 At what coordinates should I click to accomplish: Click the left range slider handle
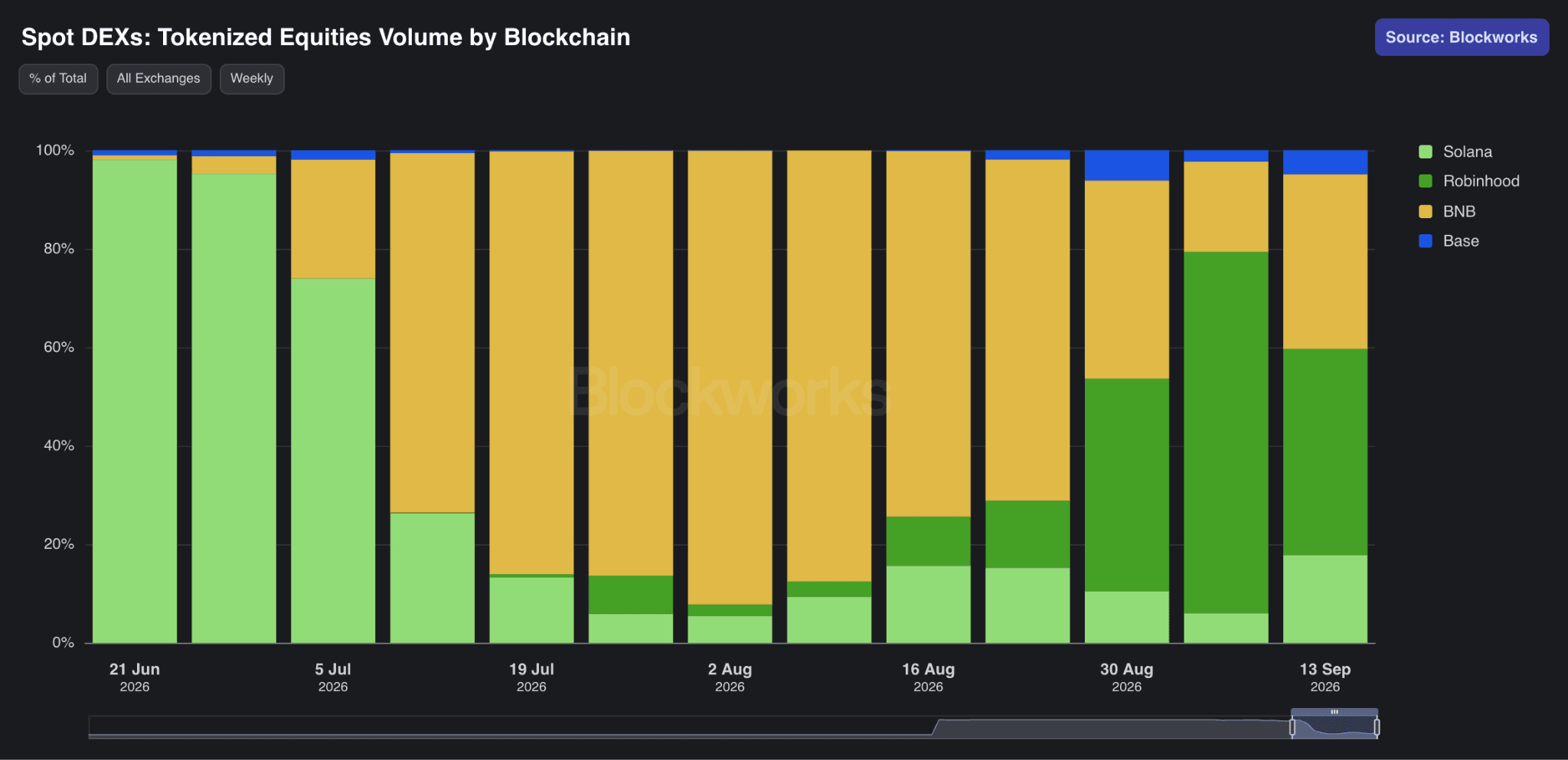[1292, 727]
